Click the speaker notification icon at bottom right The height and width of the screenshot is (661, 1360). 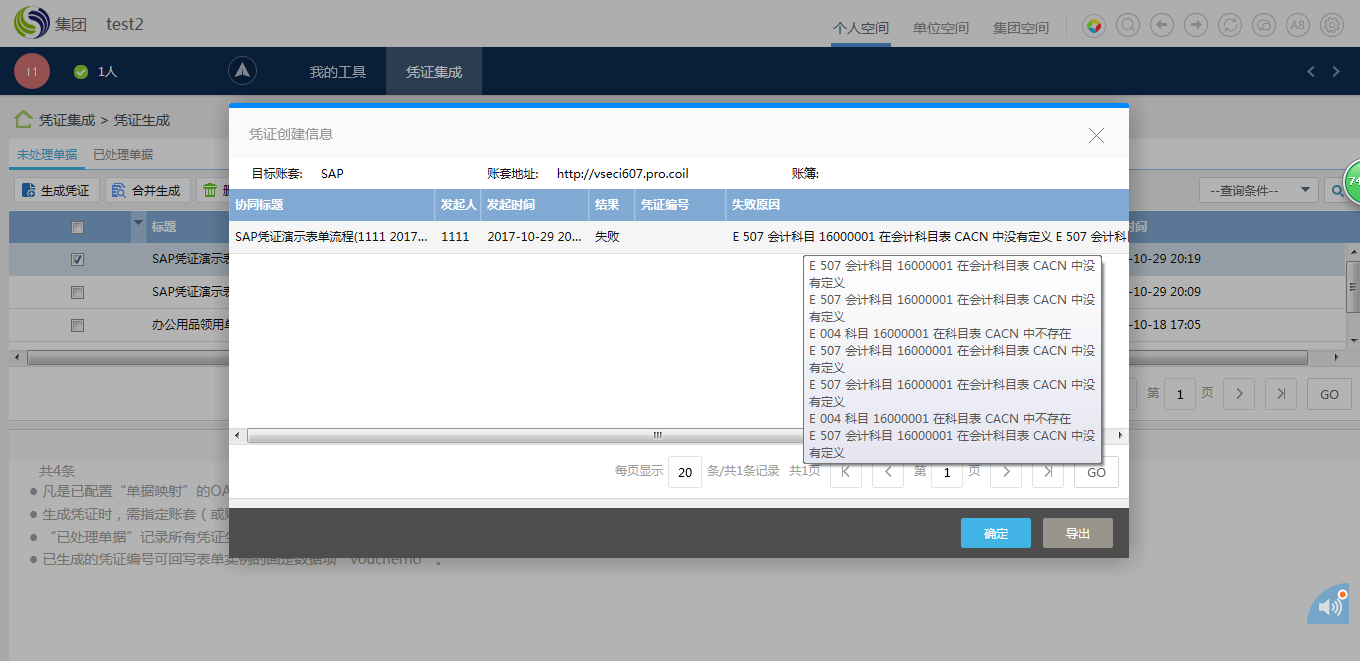(x=1329, y=604)
